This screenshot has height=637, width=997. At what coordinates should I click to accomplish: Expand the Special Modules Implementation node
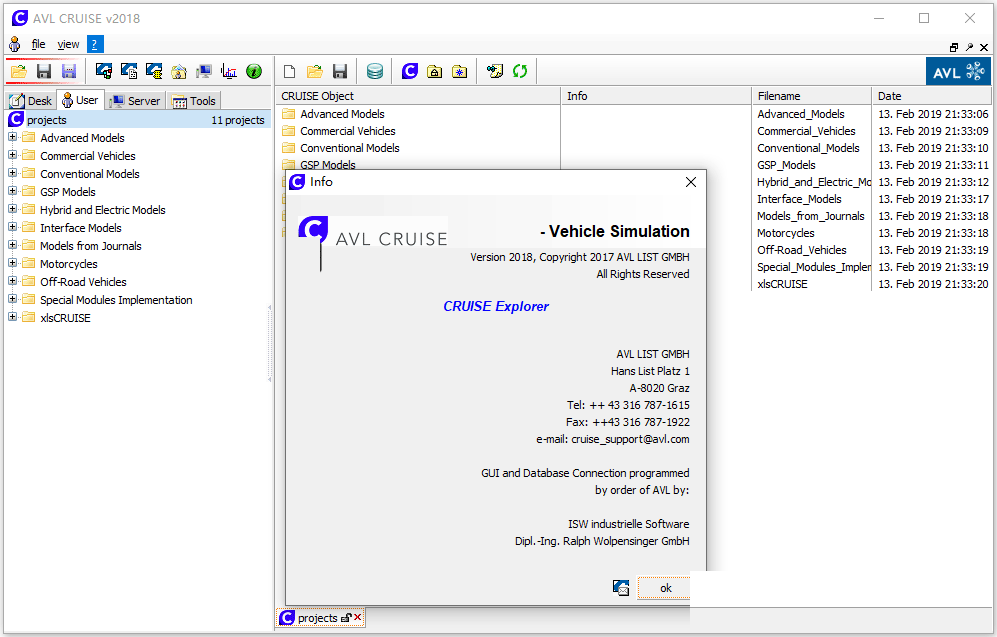click(x=12, y=299)
